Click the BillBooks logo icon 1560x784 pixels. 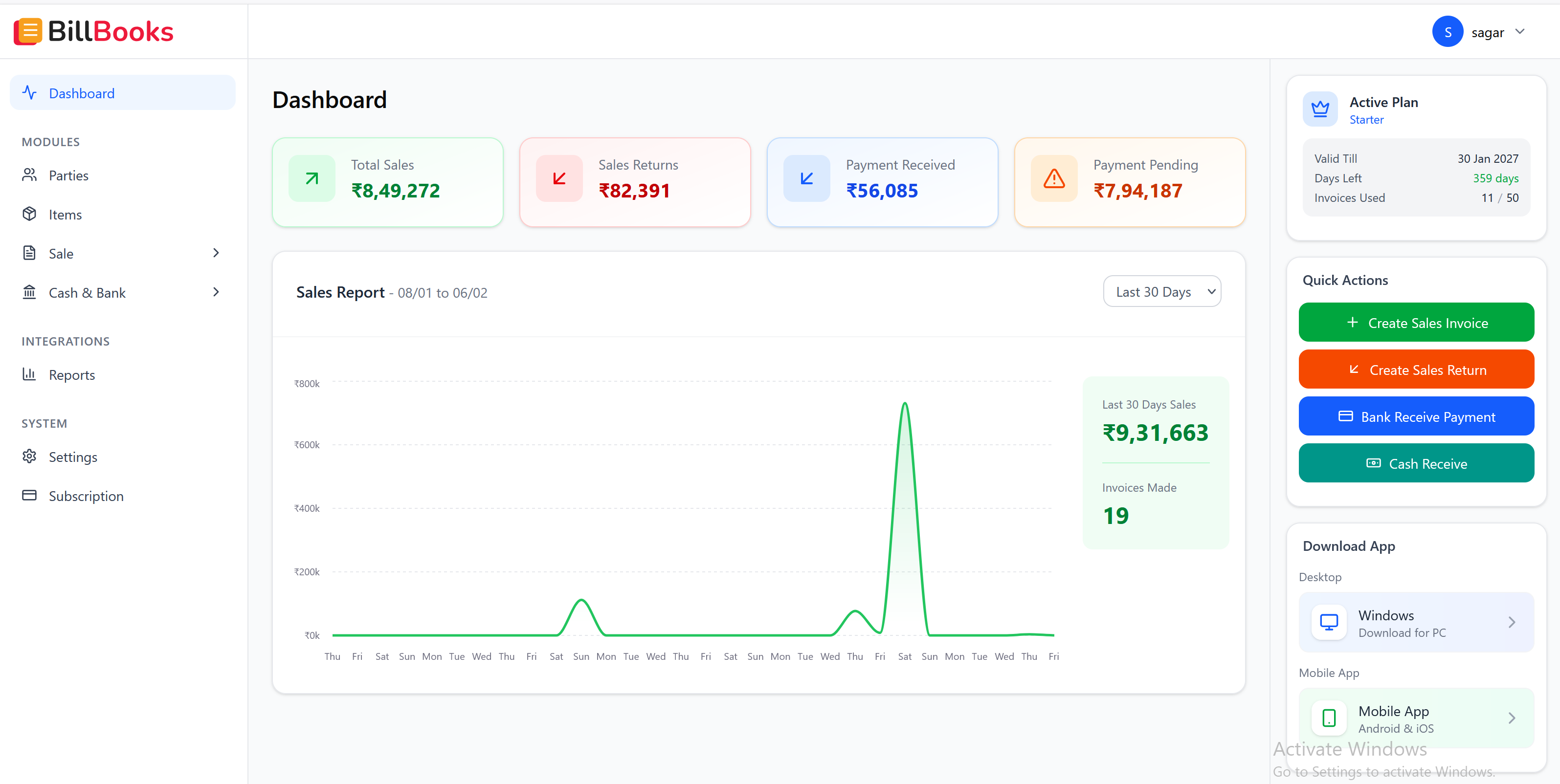(28, 31)
